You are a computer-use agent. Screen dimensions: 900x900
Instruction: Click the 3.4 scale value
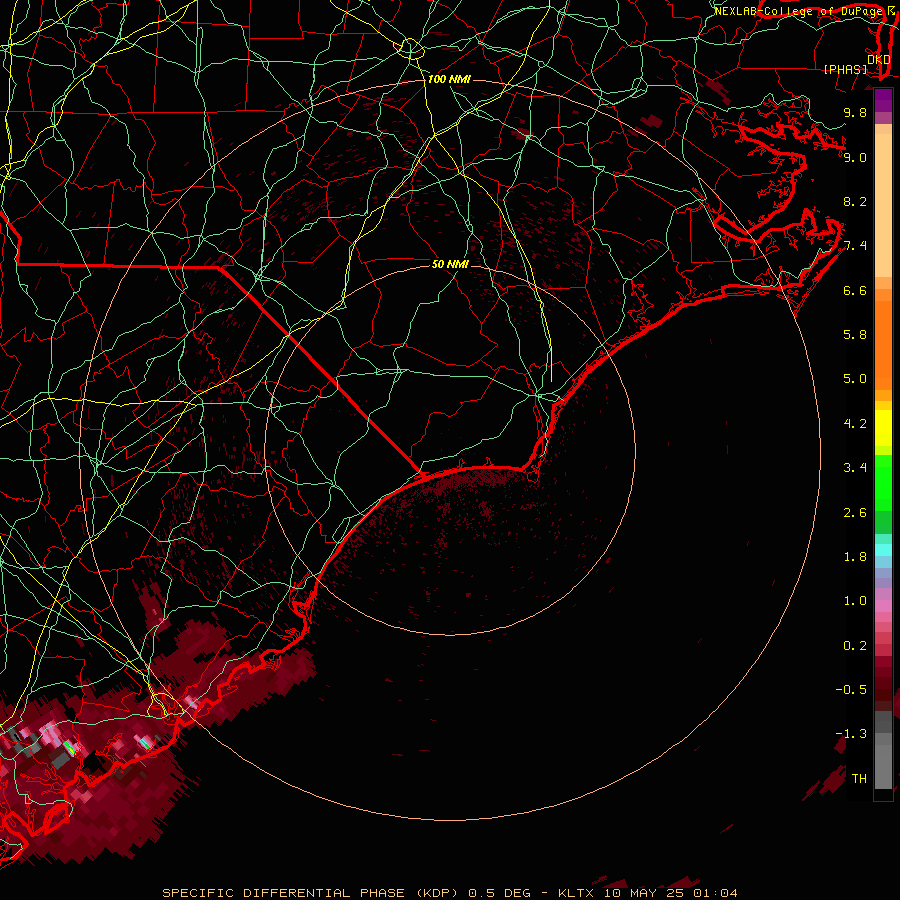[x=855, y=468]
